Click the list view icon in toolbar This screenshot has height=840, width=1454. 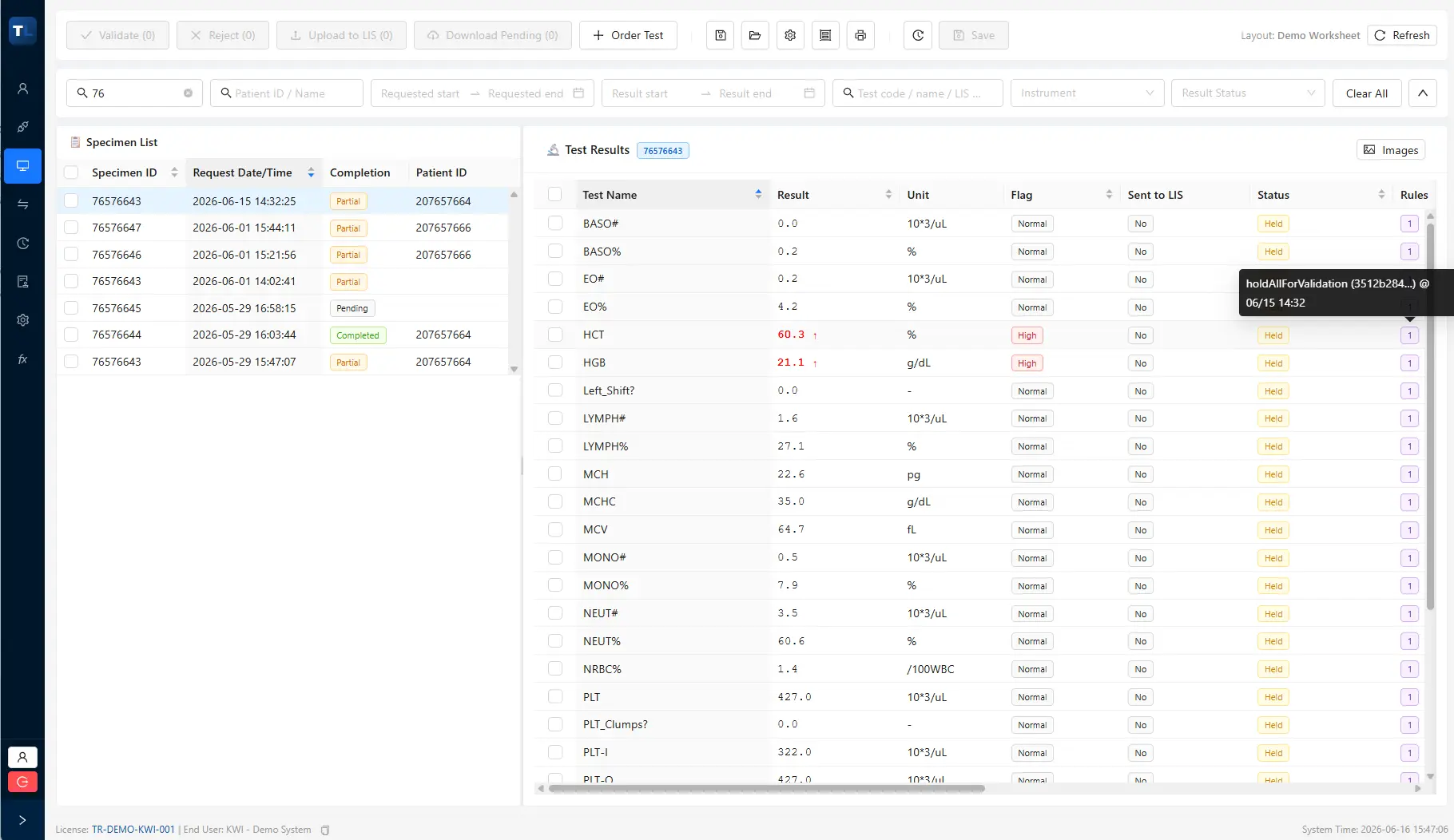tap(825, 35)
